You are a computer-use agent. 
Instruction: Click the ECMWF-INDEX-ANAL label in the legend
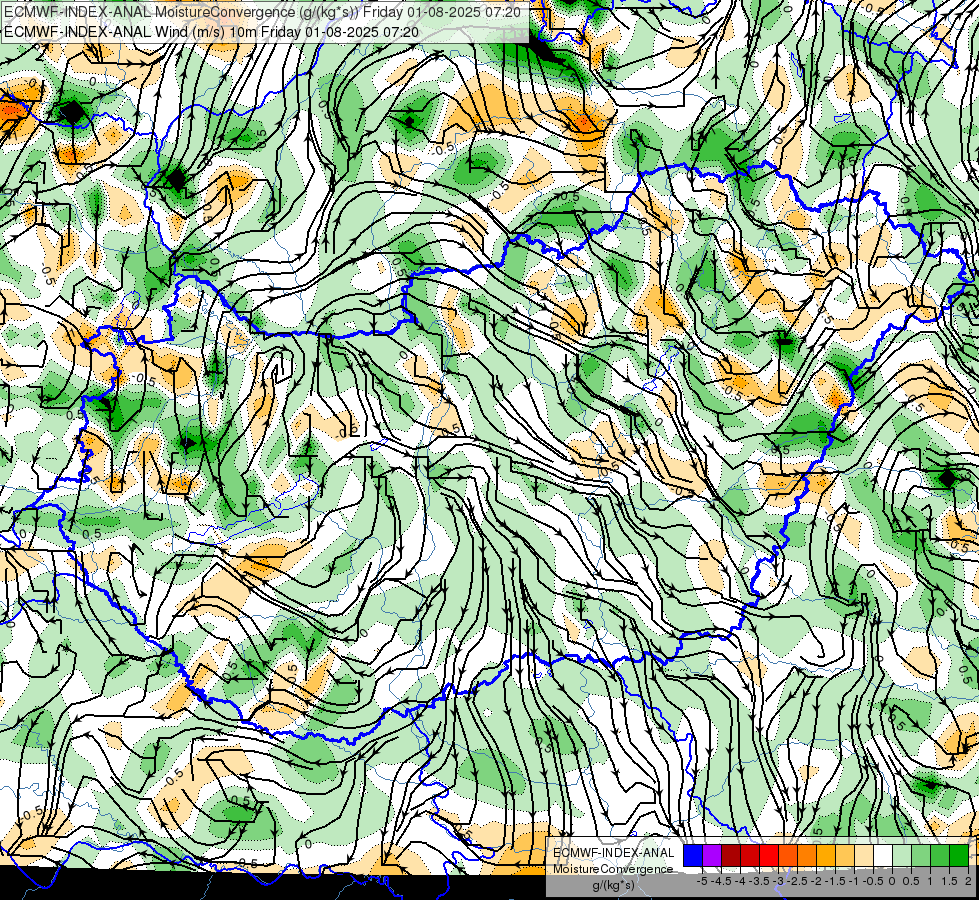pyautogui.click(x=614, y=853)
